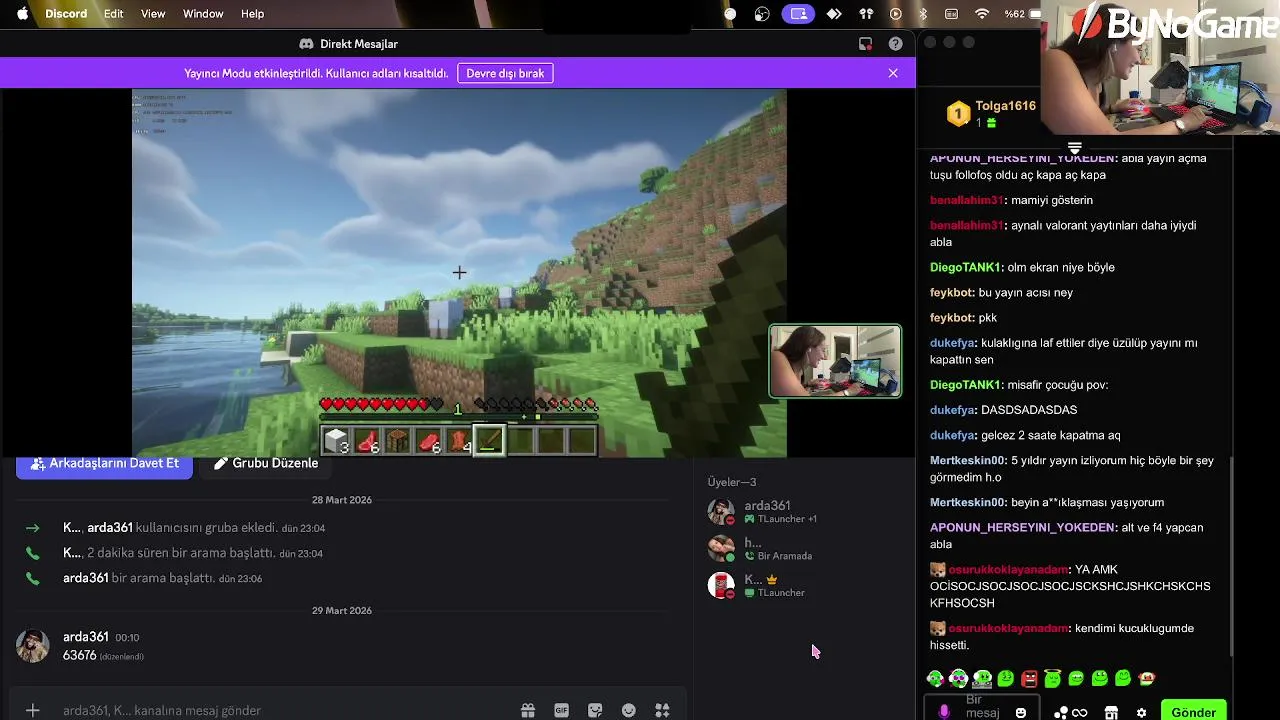The height and width of the screenshot is (720, 1280).
Task: Open the GIF picker
Action: tap(562, 710)
